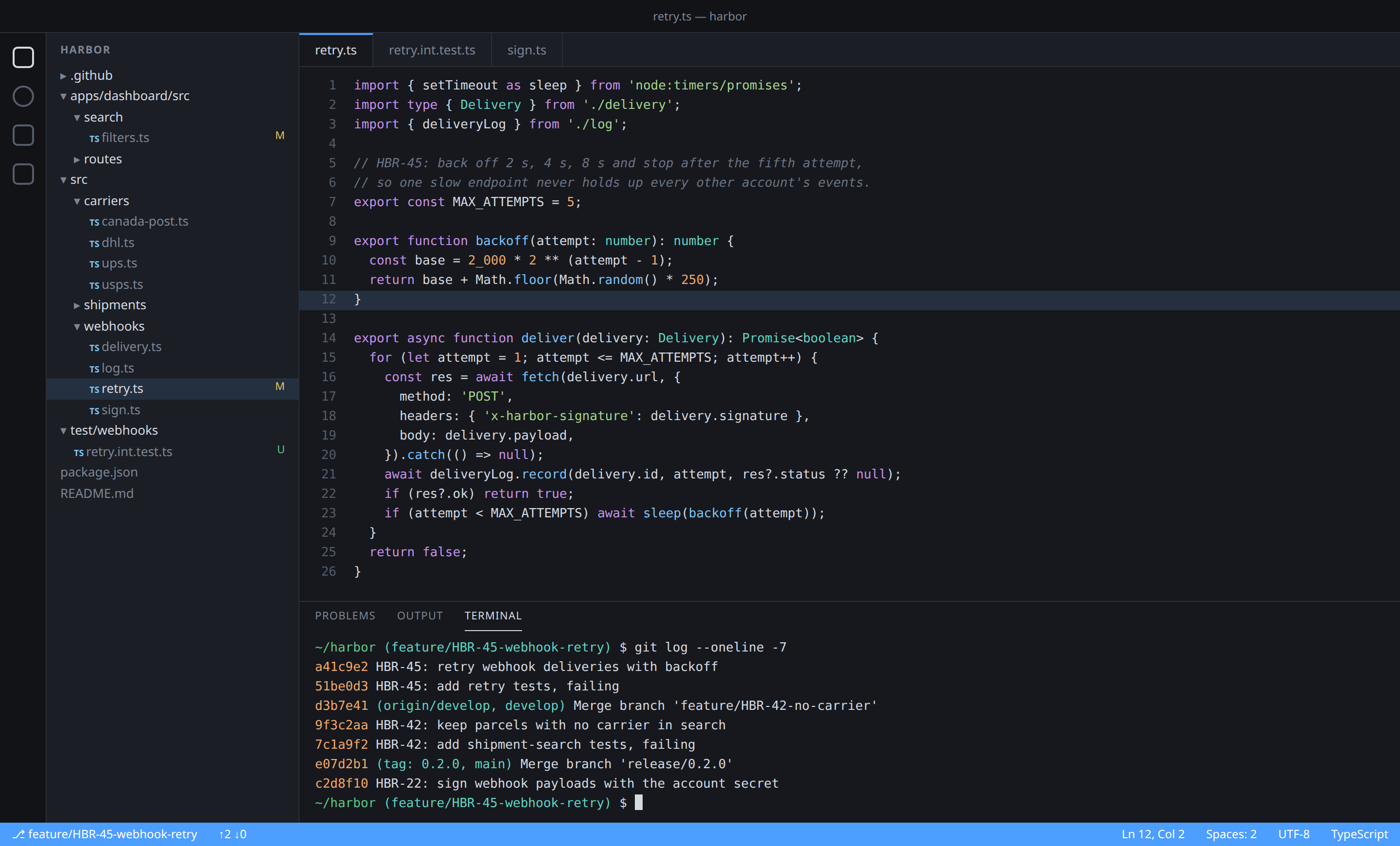Expand the routes folder

(77, 159)
